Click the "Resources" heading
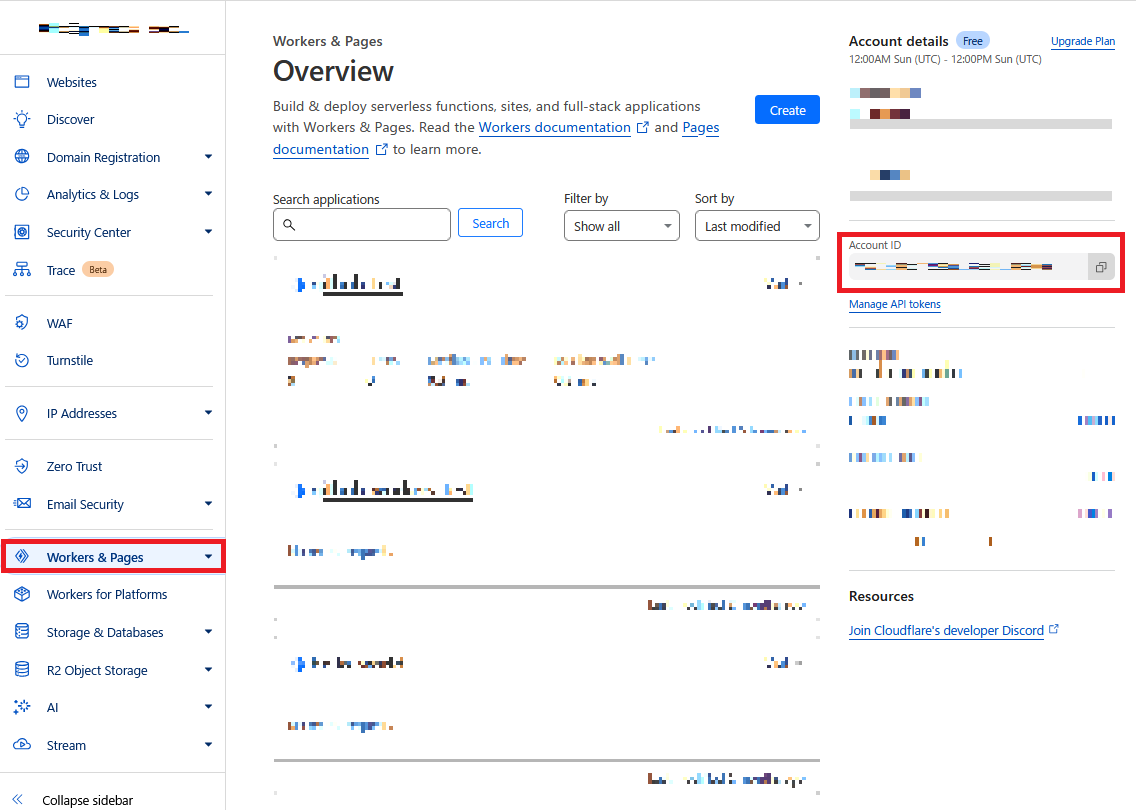 tap(881, 596)
